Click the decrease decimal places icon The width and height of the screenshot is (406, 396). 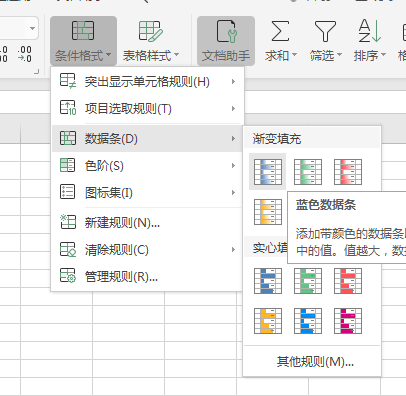[x=25, y=54]
